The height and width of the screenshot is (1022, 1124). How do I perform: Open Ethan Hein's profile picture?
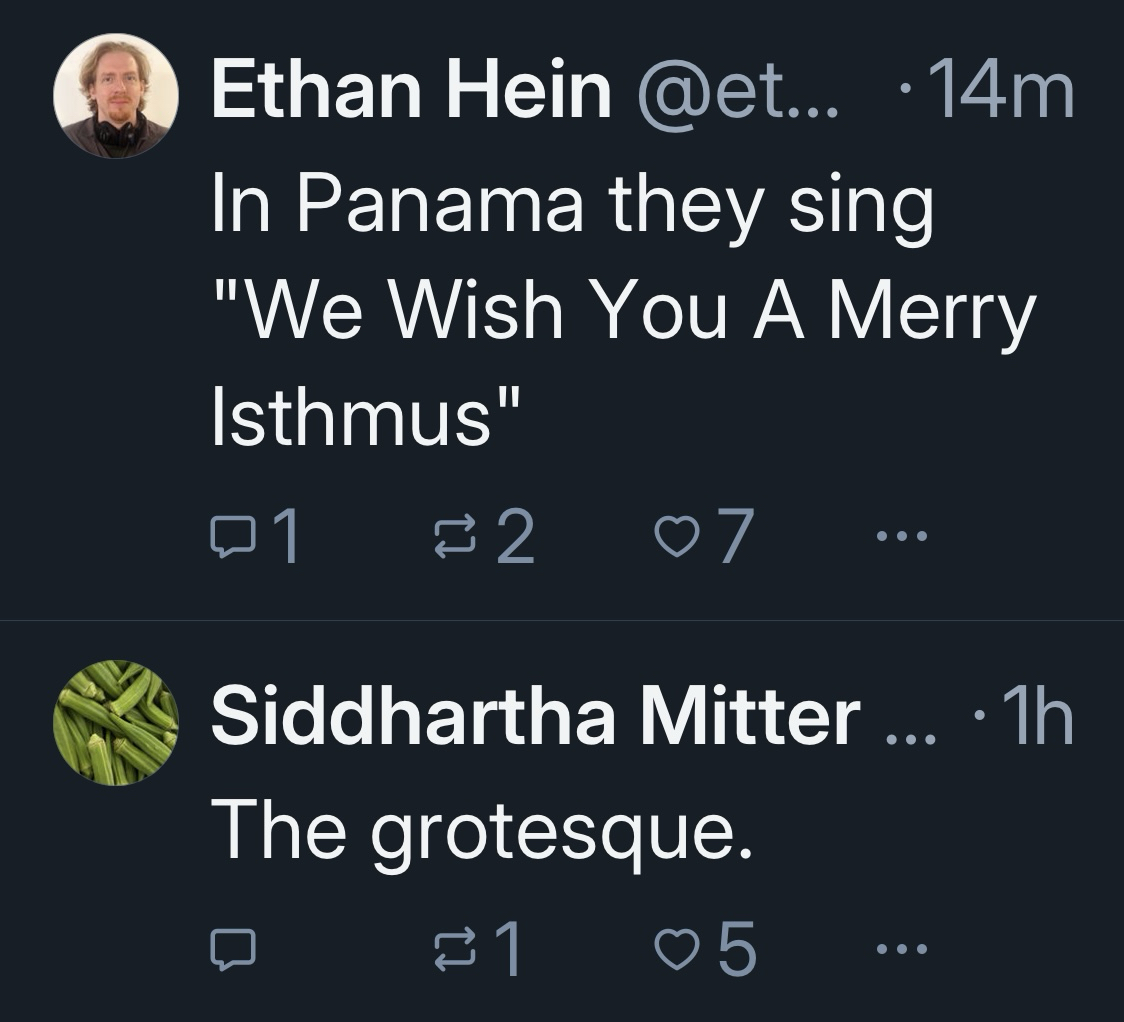[116, 96]
